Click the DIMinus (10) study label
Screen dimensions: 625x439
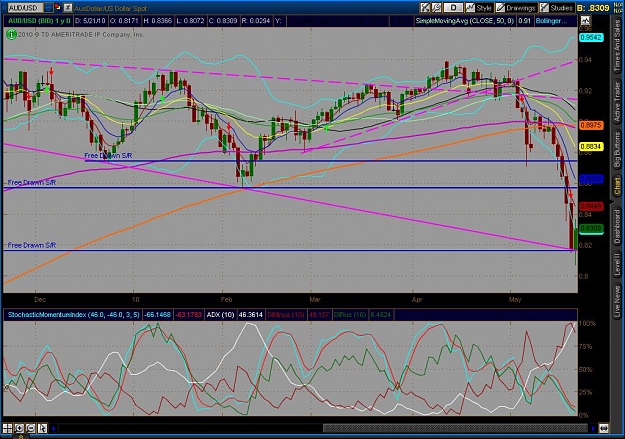click(x=285, y=315)
